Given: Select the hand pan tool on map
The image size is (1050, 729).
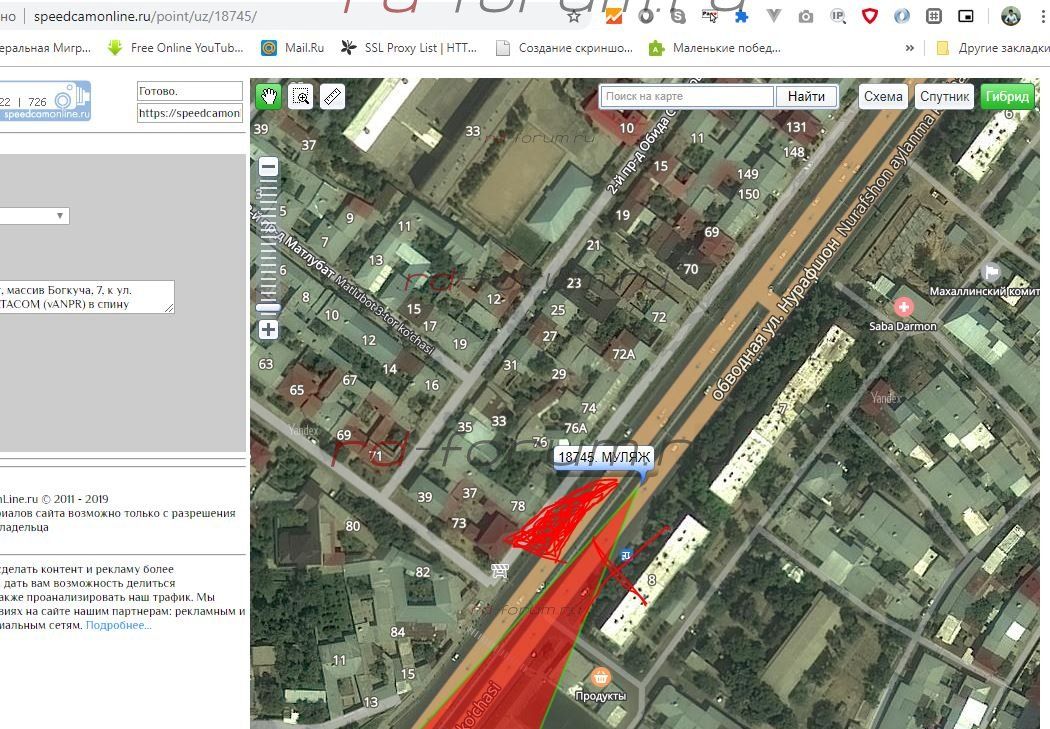Looking at the screenshot, I should 268,96.
